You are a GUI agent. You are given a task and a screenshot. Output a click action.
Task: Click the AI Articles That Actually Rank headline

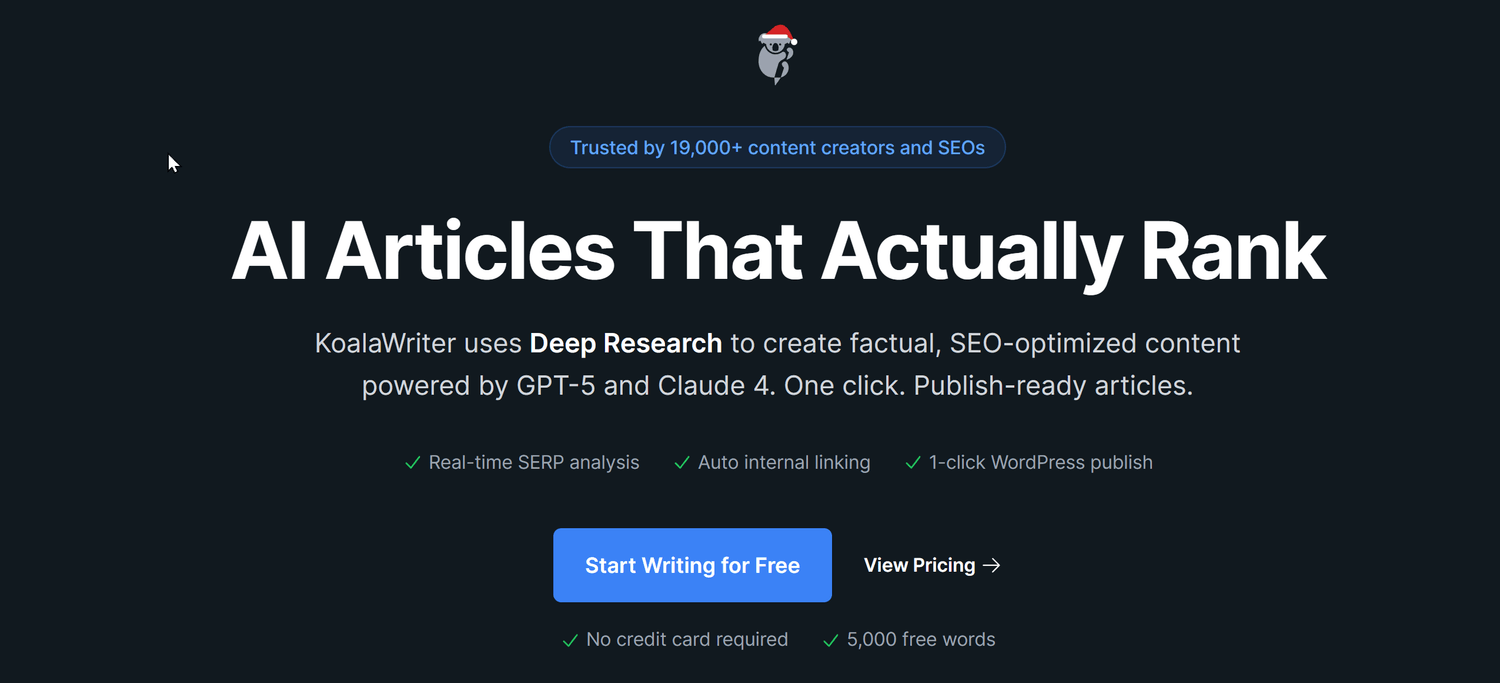click(x=777, y=250)
